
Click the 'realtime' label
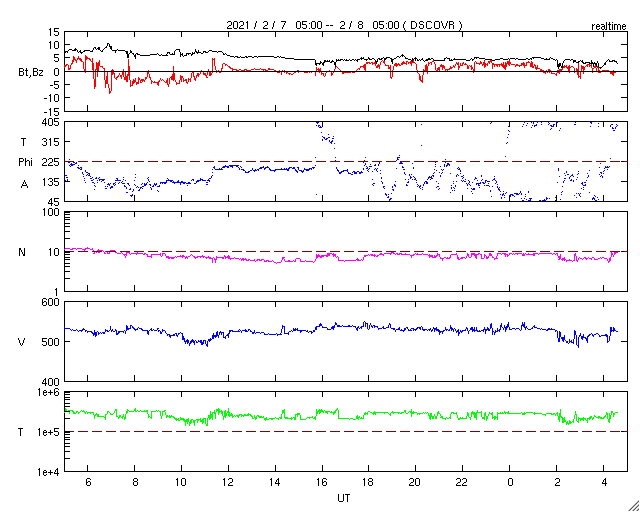pos(608,27)
